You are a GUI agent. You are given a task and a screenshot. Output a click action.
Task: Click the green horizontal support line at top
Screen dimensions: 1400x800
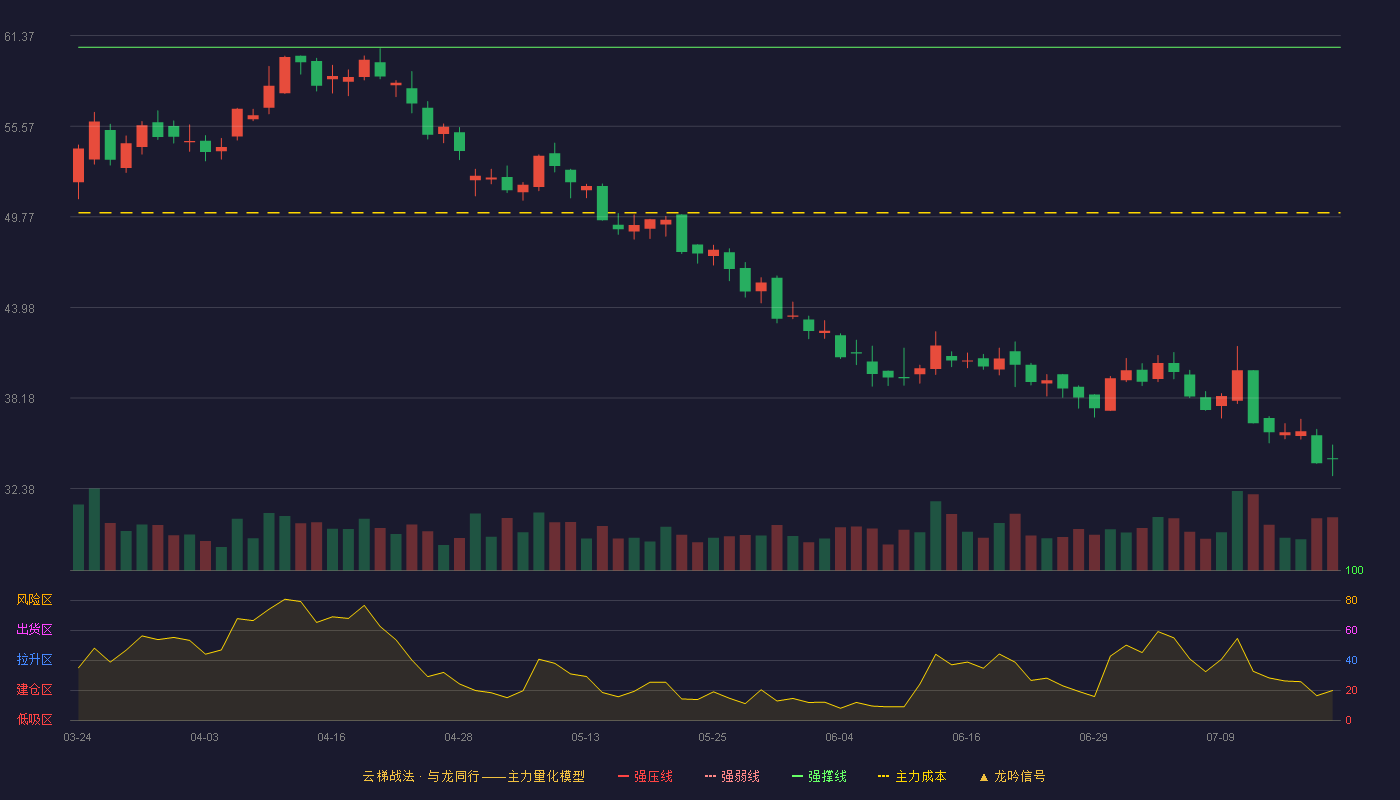(709, 47)
